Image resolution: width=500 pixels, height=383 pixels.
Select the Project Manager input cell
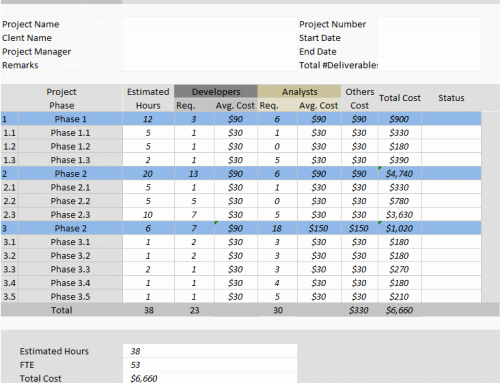pos(210,51)
